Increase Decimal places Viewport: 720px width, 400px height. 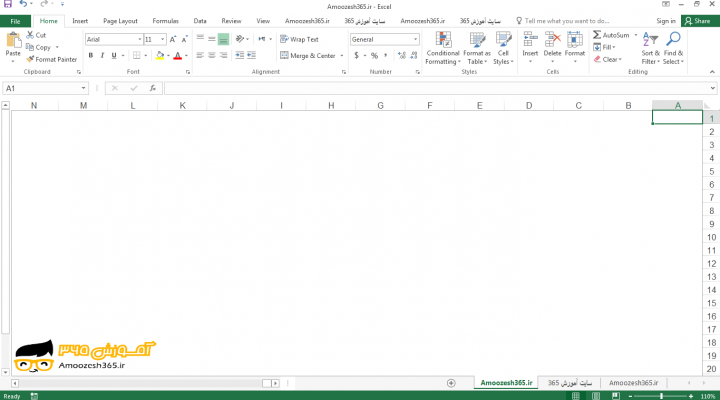click(402, 56)
